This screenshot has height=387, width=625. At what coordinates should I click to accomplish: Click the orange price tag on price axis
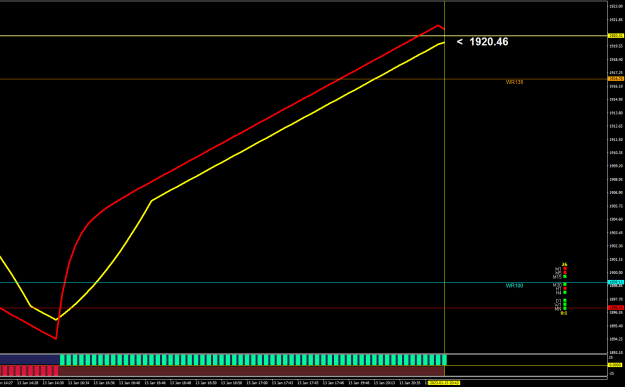pyautogui.click(x=616, y=79)
